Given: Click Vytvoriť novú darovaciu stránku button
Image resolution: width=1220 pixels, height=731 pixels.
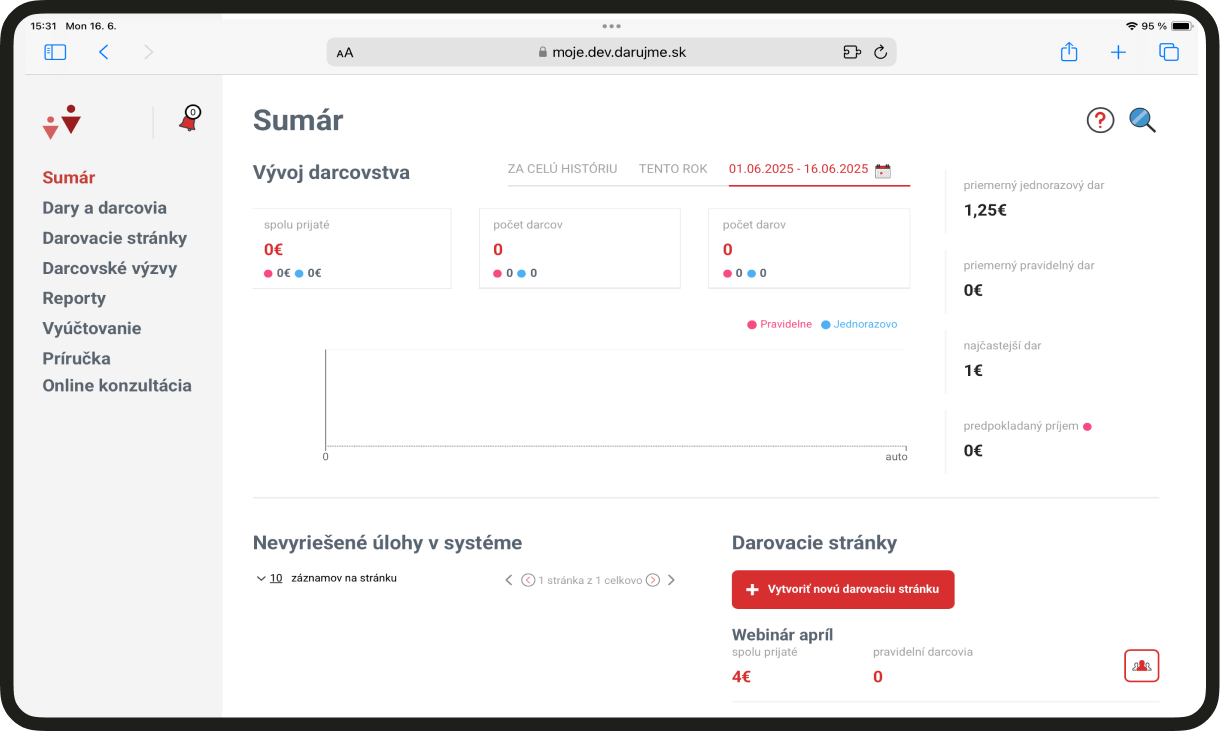Looking at the screenshot, I should tap(843, 589).
